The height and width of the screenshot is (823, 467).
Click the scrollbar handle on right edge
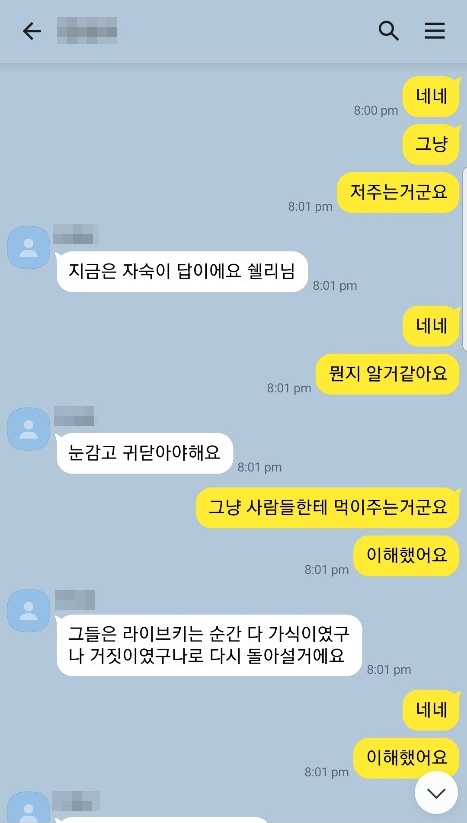coord(464,259)
